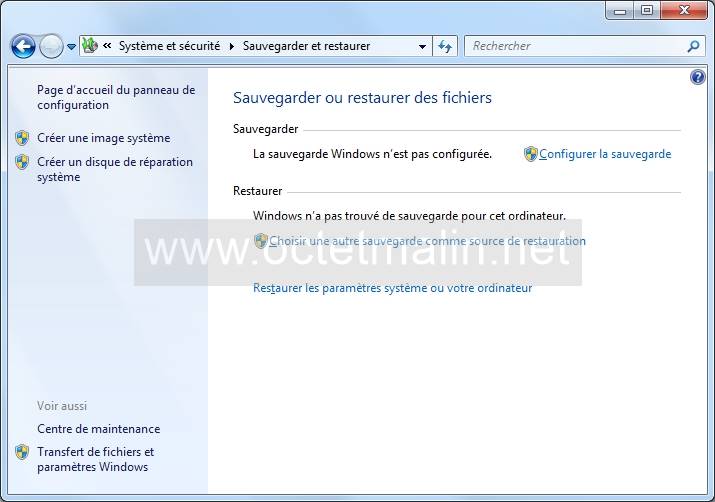Open 'Restaurer les paramètres système ou votre ordinateur'

click(x=393, y=288)
